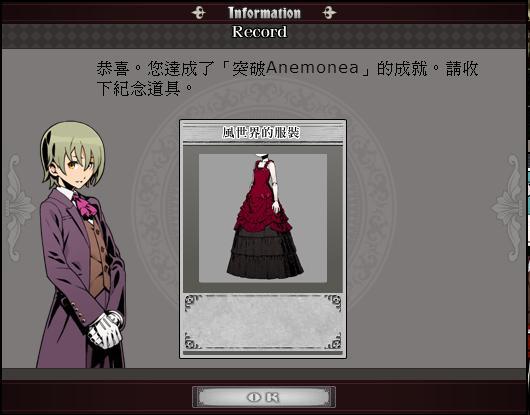Click the ornament left of Information
530x415 pixels.
198,13
